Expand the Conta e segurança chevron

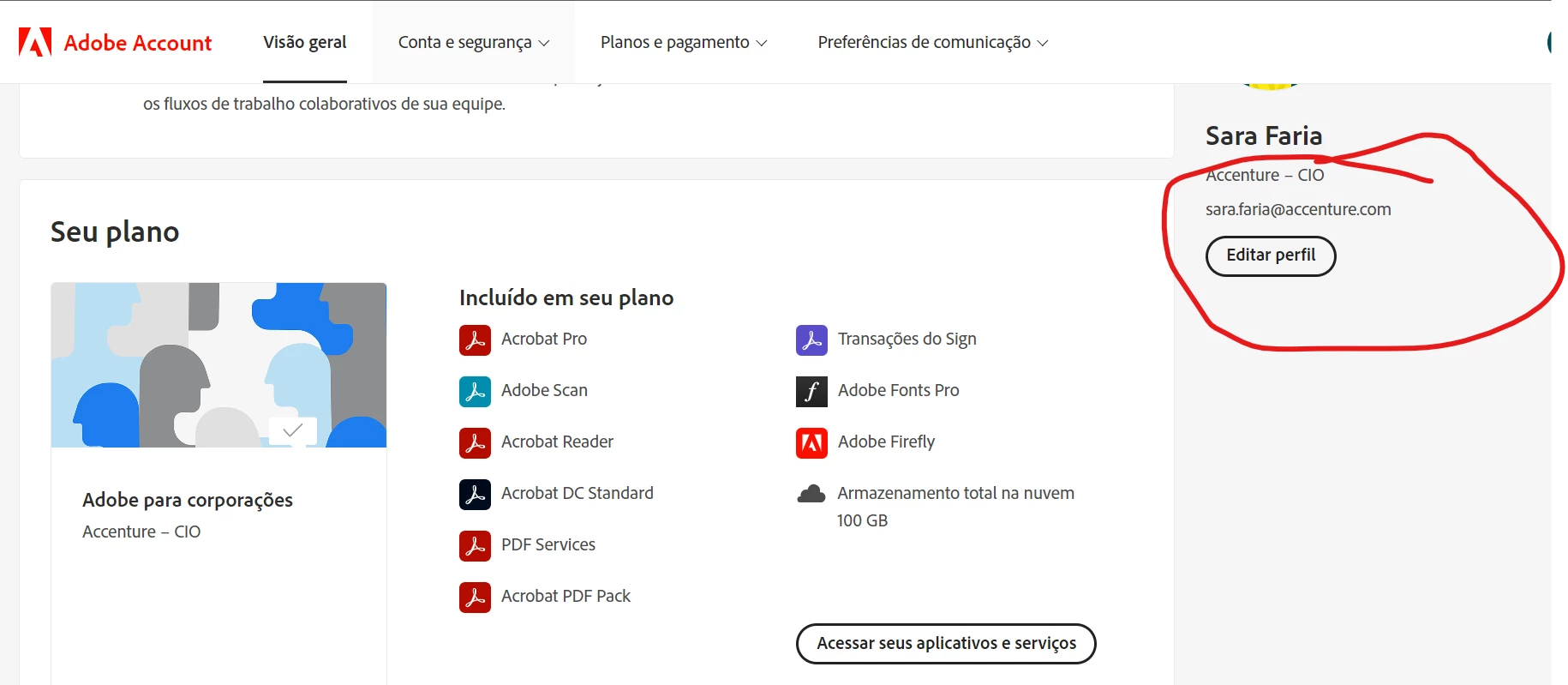(x=543, y=43)
